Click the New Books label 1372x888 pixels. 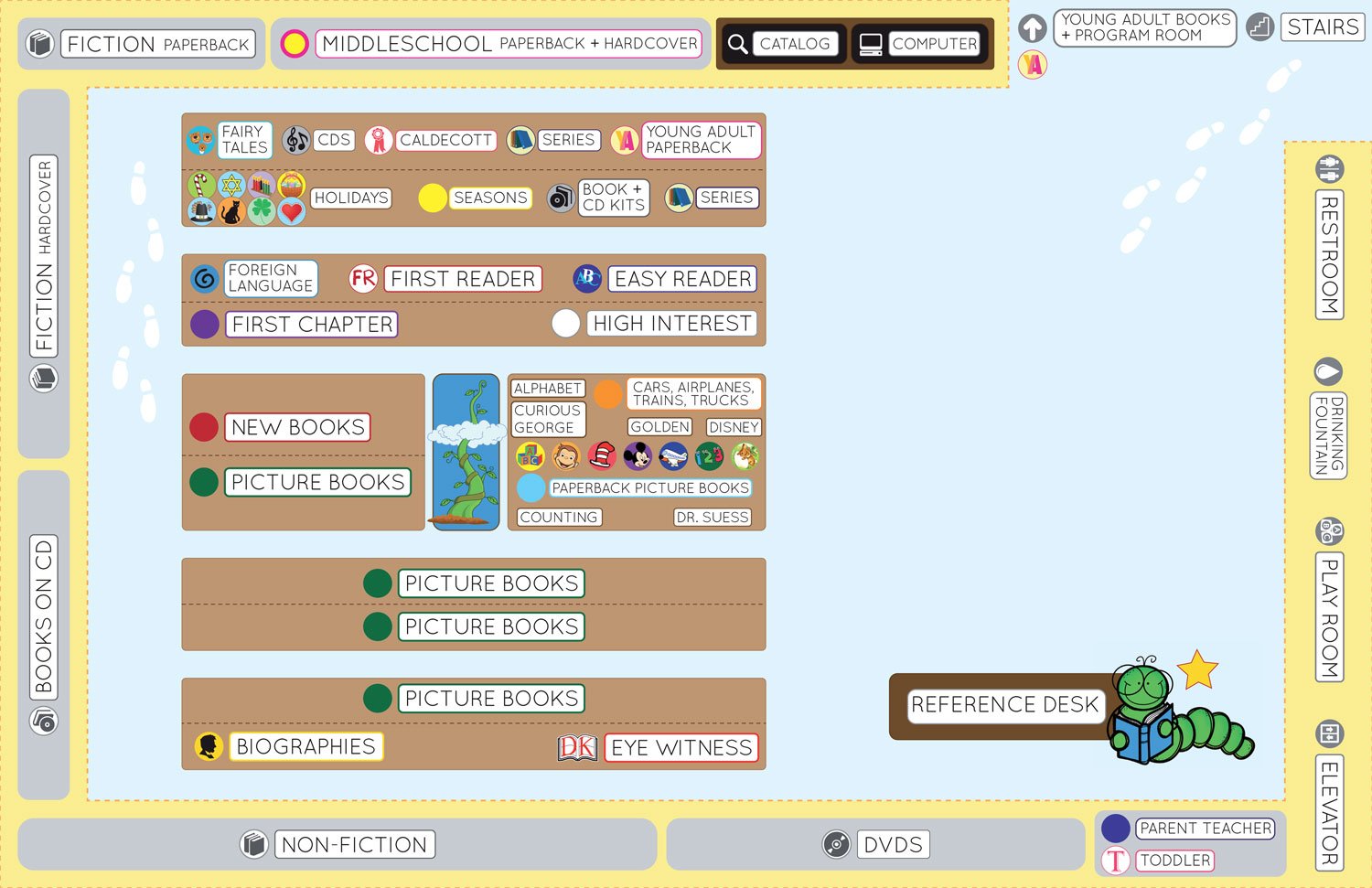point(297,427)
